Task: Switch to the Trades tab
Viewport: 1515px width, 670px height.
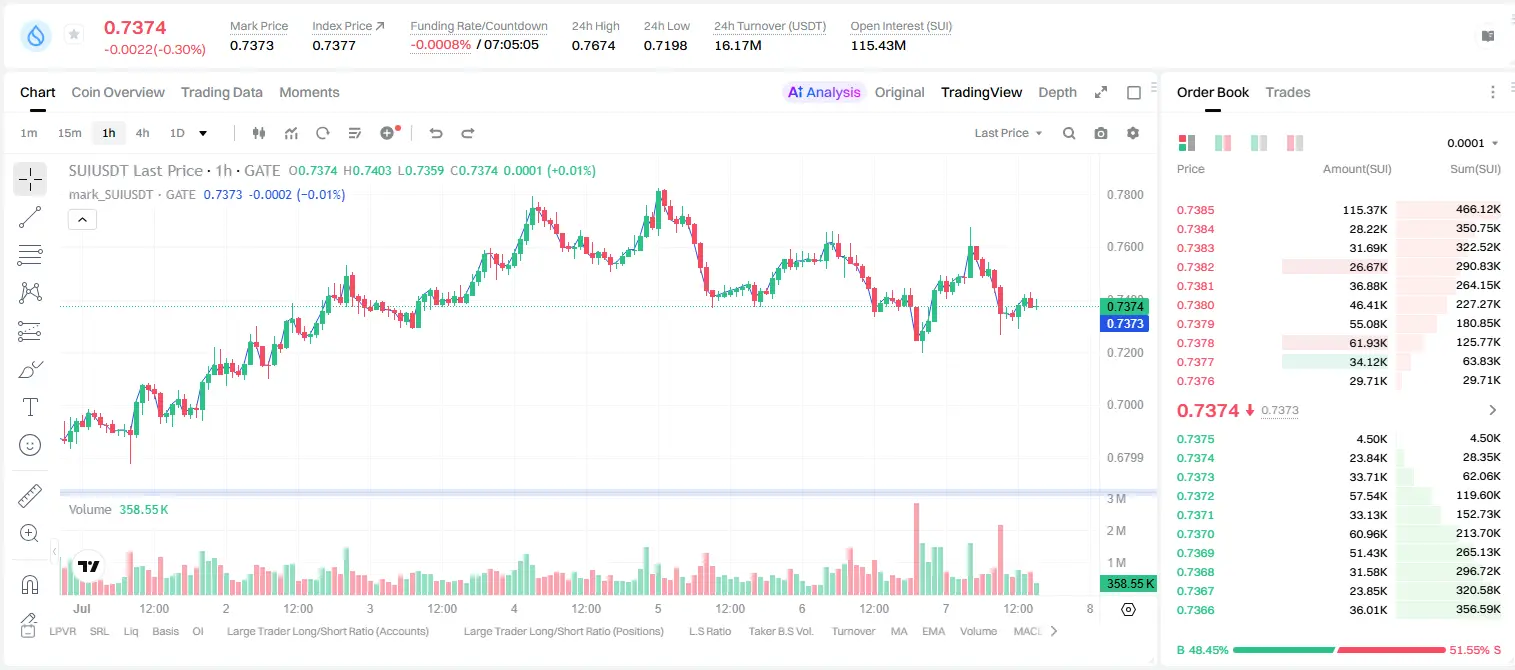Action: 1287,92
